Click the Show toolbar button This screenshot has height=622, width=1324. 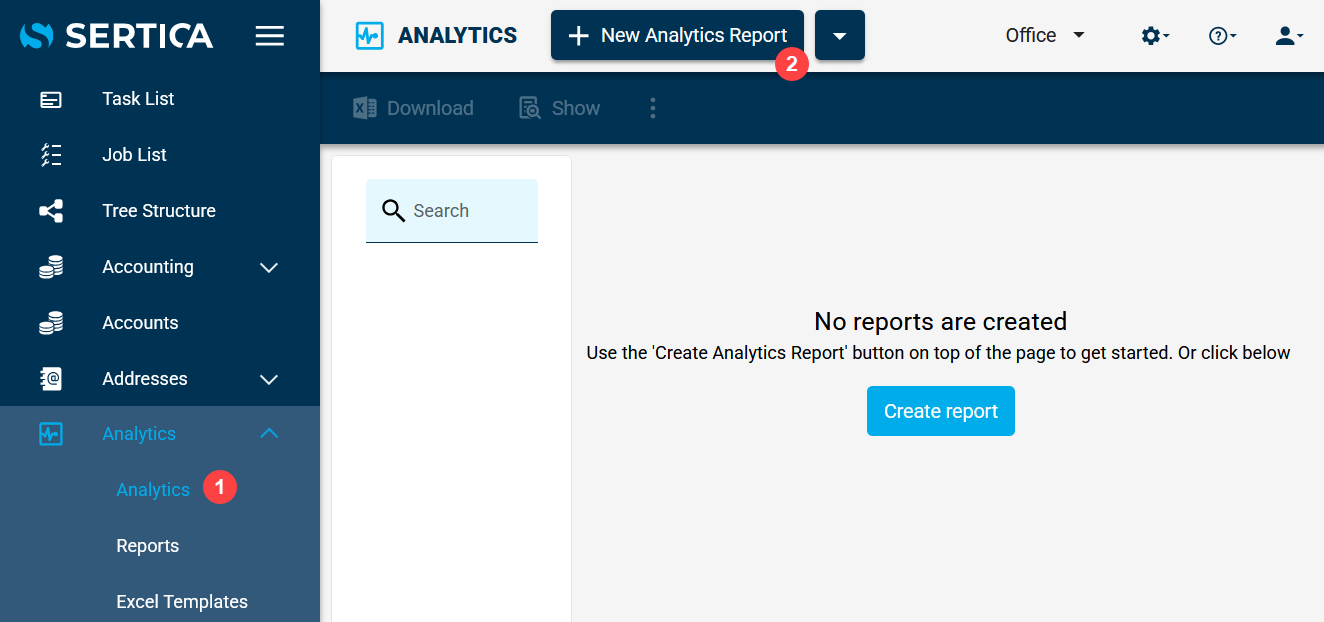point(560,108)
